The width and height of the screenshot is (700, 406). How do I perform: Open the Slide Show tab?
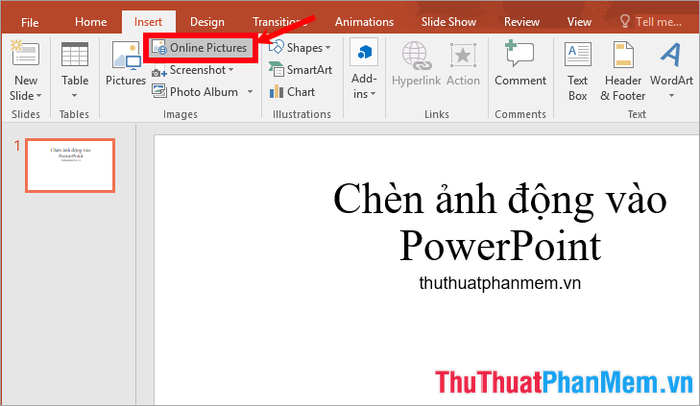449,22
